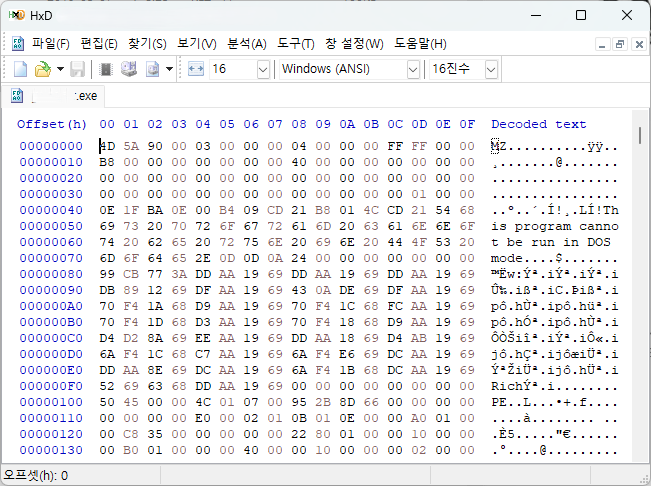Click the Open file folder icon
The image size is (651, 486).
coord(42,69)
